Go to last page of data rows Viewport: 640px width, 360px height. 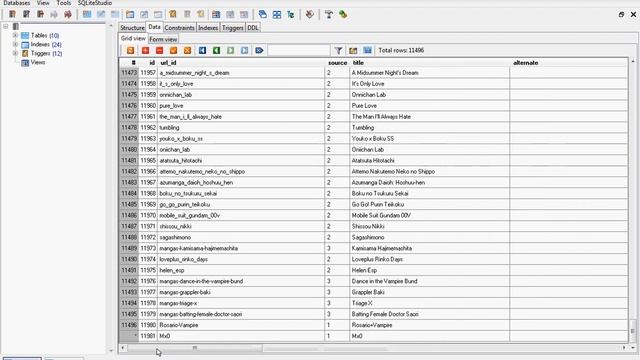tap(244, 50)
